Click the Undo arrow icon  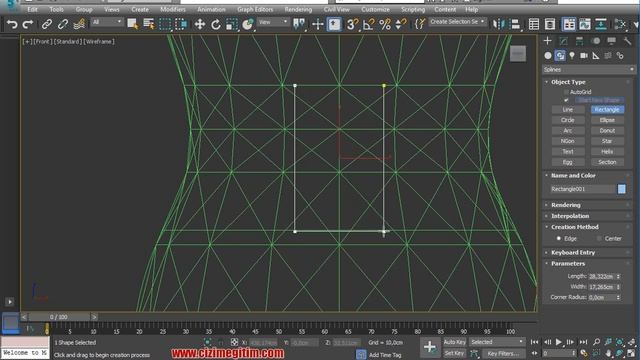click(12, 24)
